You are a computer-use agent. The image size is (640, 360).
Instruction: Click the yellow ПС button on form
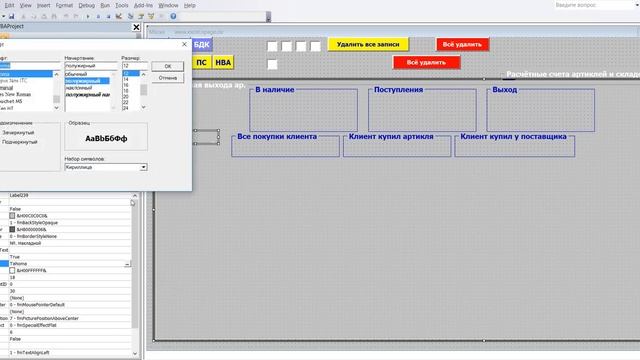click(x=202, y=62)
